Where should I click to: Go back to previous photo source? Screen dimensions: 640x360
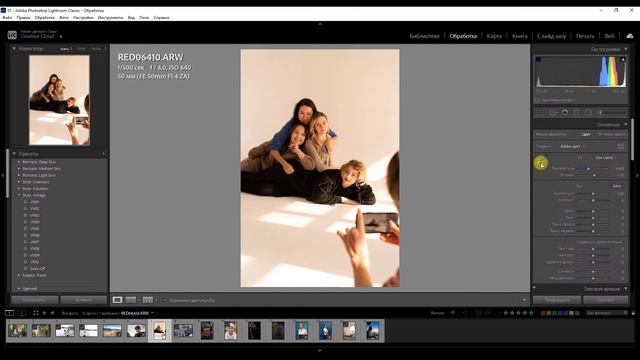[x=44, y=313]
